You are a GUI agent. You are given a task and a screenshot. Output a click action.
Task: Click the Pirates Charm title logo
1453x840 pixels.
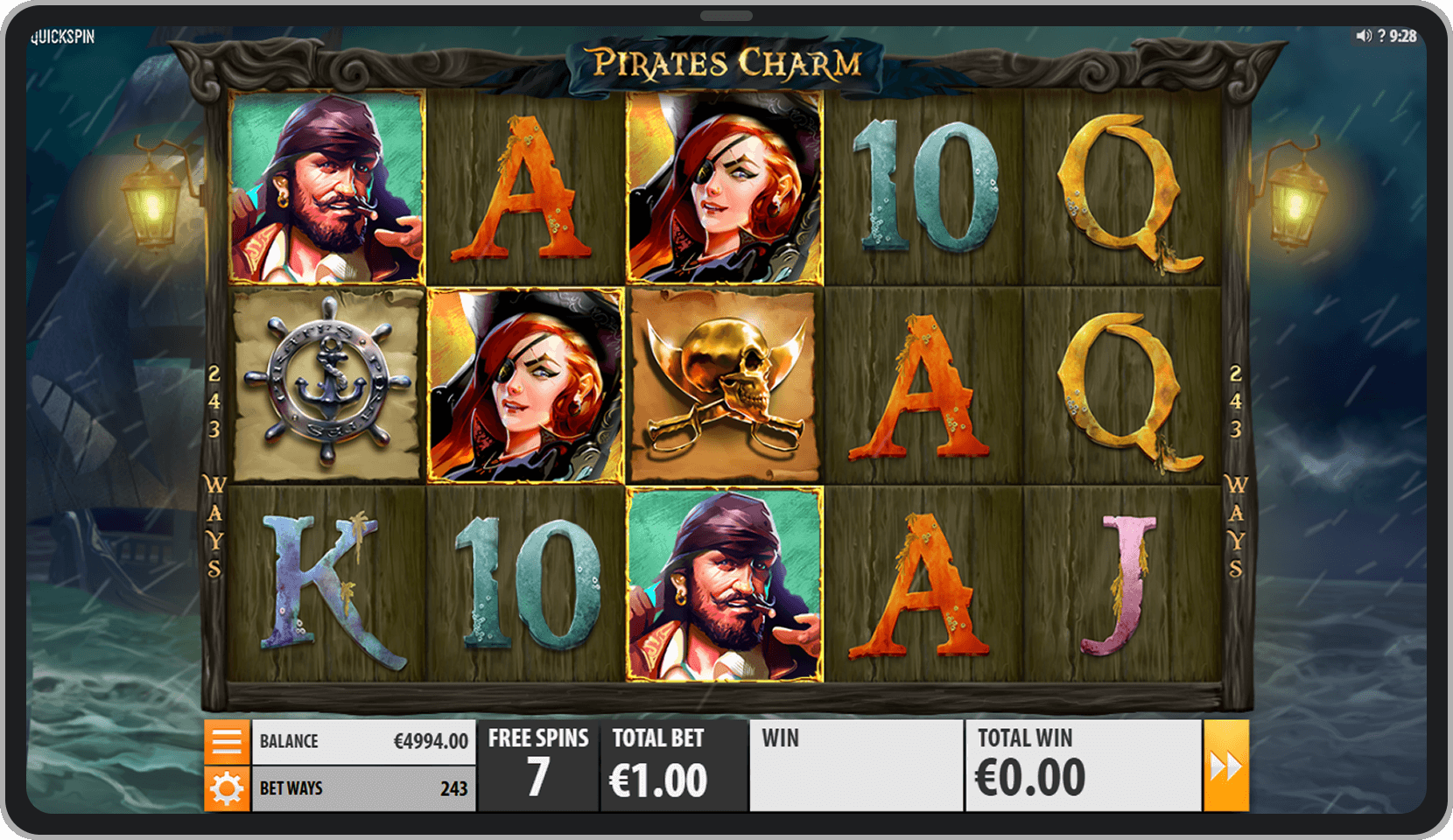[726, 64]
